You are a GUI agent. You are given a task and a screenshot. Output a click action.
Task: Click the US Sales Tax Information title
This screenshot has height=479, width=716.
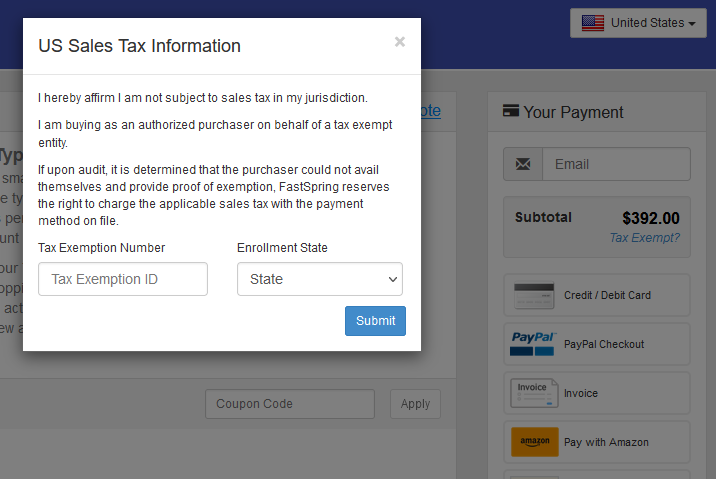(139, 46)
